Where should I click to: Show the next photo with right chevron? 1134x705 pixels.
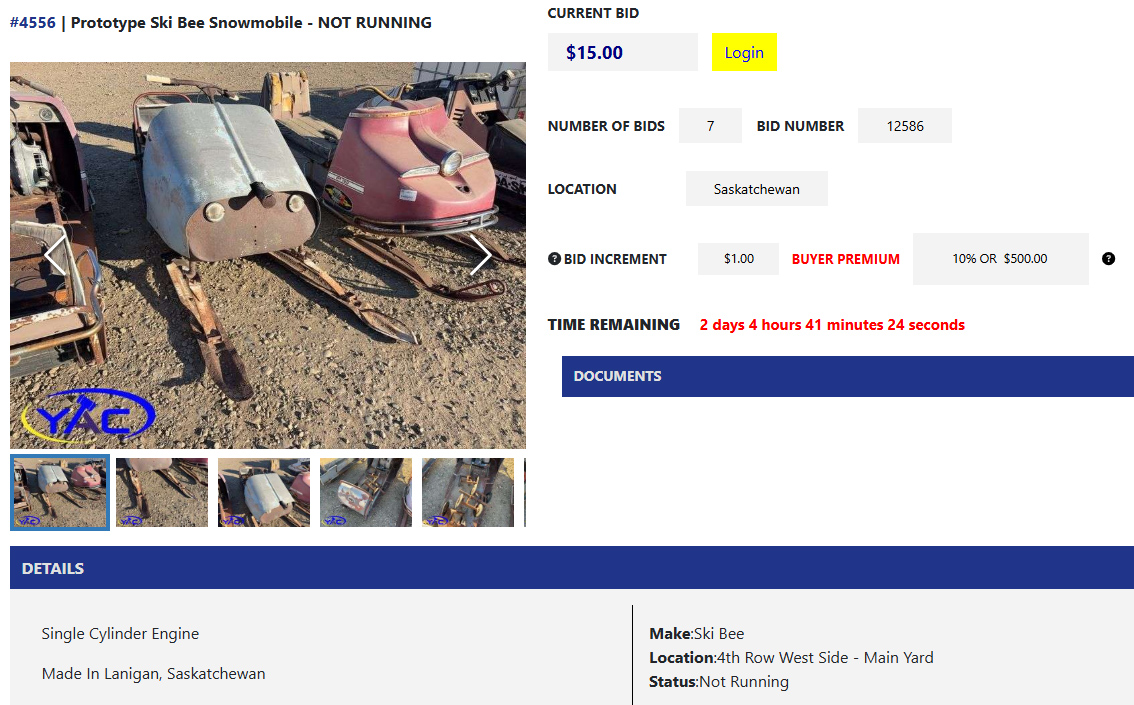point(481,255)
